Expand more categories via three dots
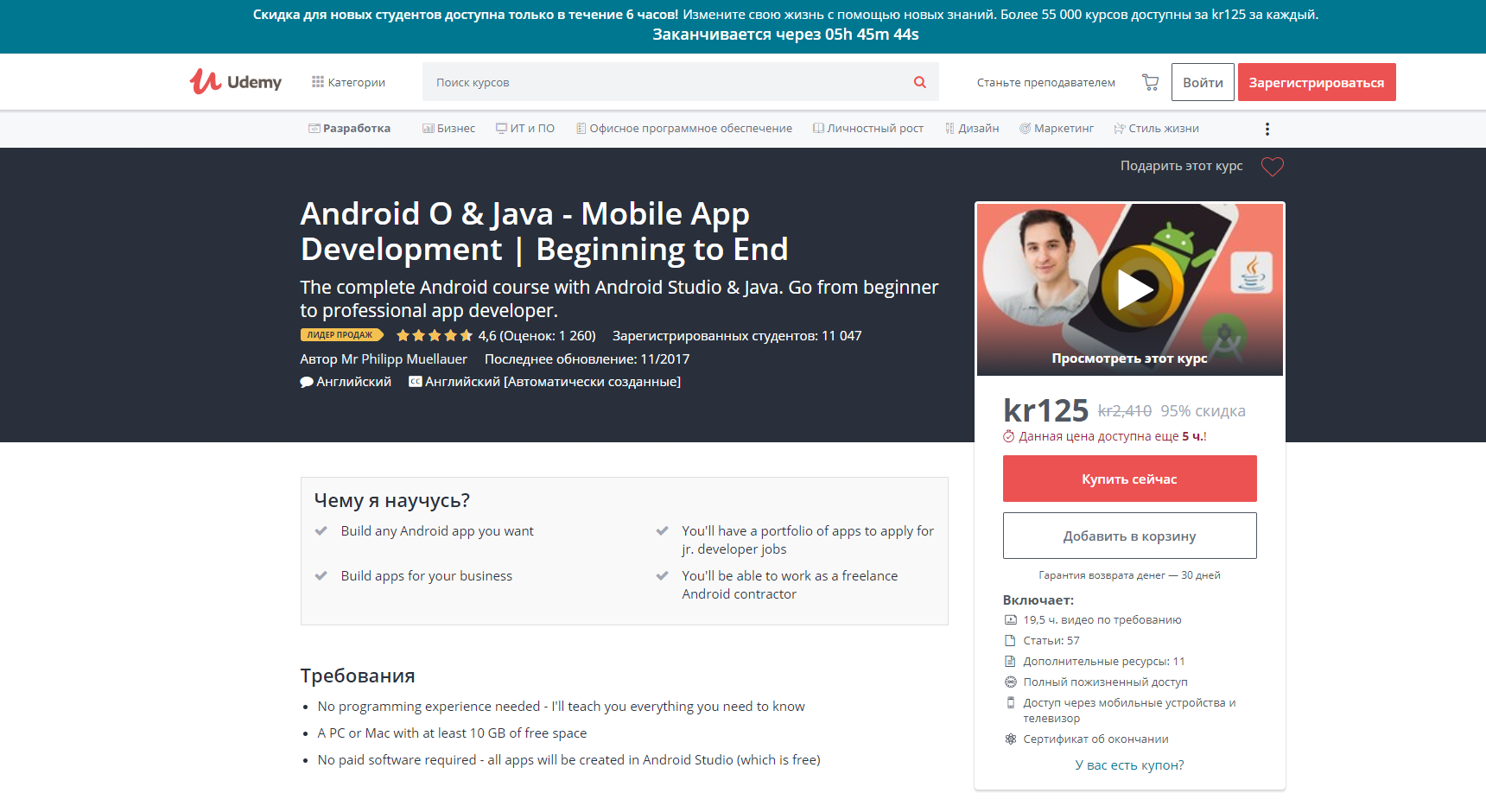The image size is (1486, 812). point(1267,129)
